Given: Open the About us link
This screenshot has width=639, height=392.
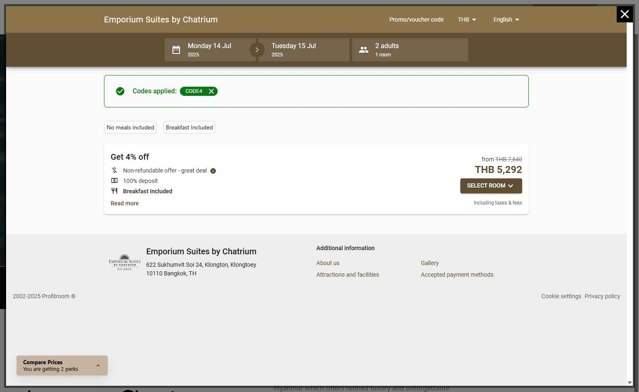Looking at the screenshot, I should click(x=328, y=263).
